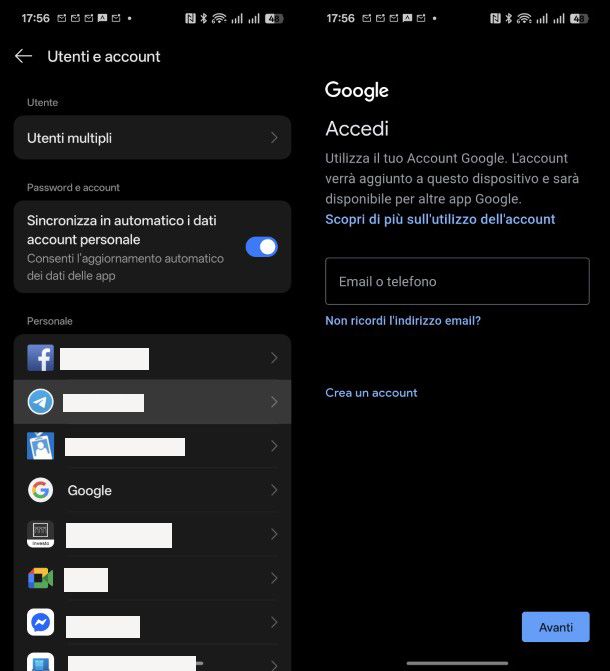The height and width of the screenshot is (671, 610).
Task: Open the Utenti multipli menu entry
Action: pos(152,138)
